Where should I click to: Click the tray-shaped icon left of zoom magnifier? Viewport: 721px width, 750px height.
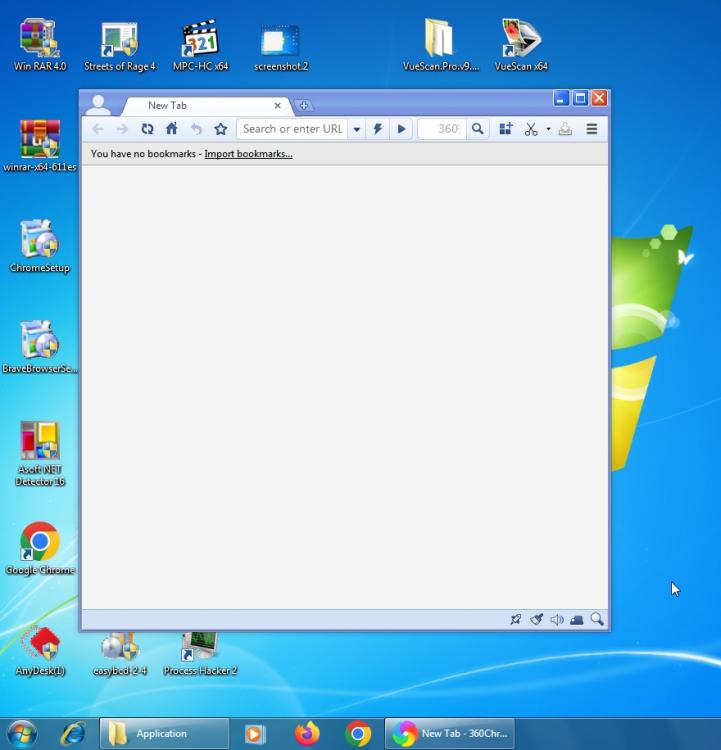pos(577,620)
